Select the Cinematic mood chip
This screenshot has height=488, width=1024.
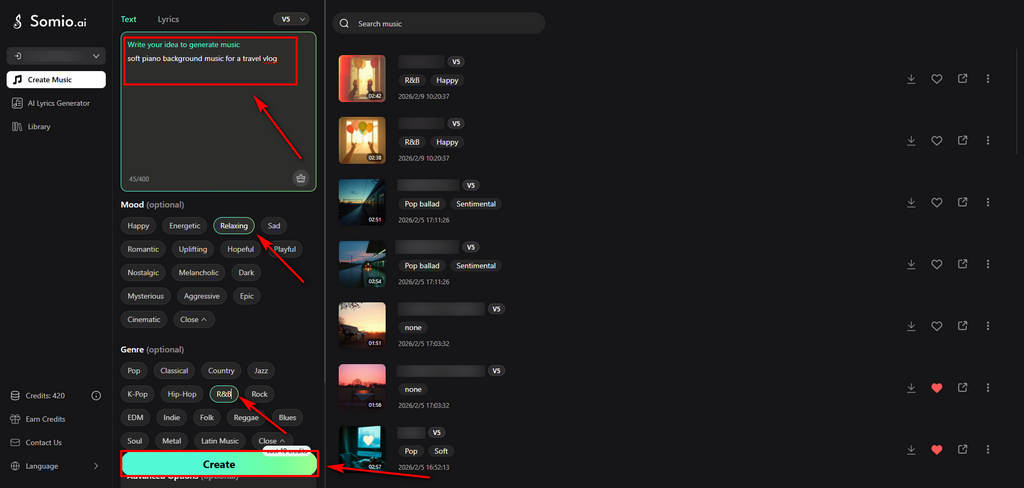[144, 319]
